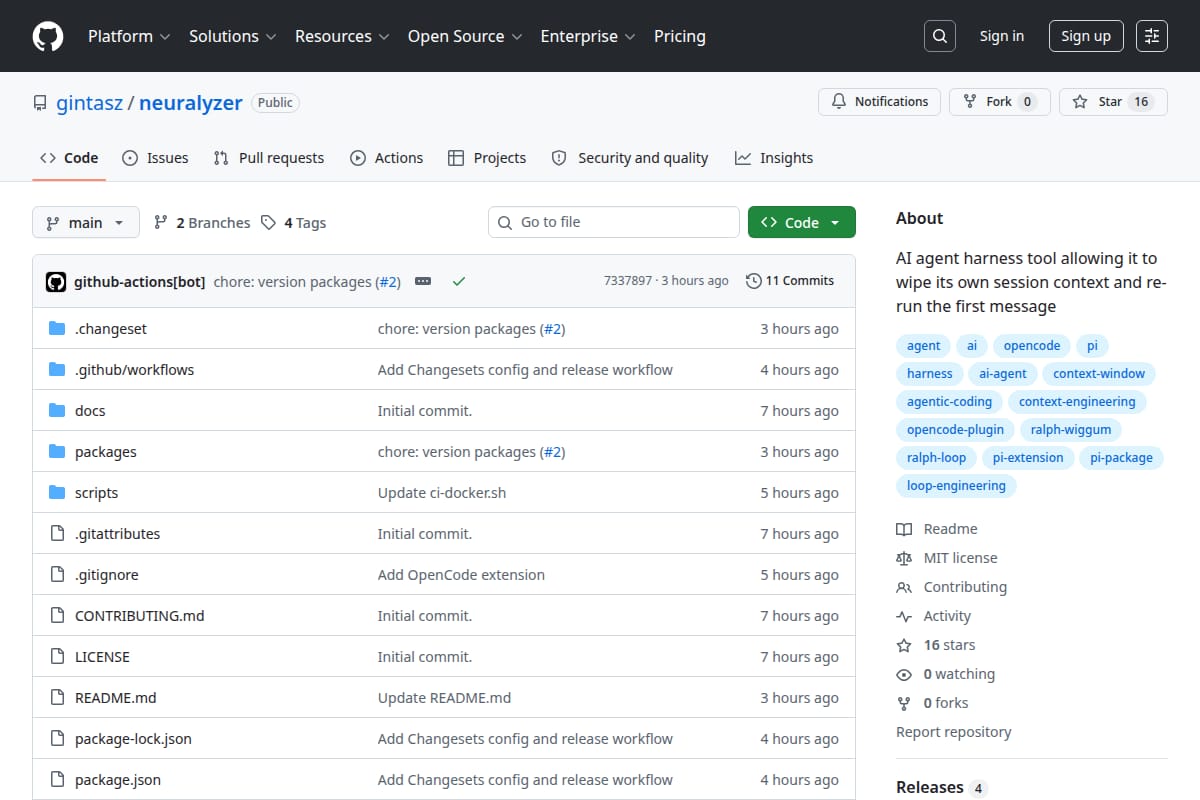Click the Report repository link
The height and width of the screenshot is (800, 1200).
point(954,732)
